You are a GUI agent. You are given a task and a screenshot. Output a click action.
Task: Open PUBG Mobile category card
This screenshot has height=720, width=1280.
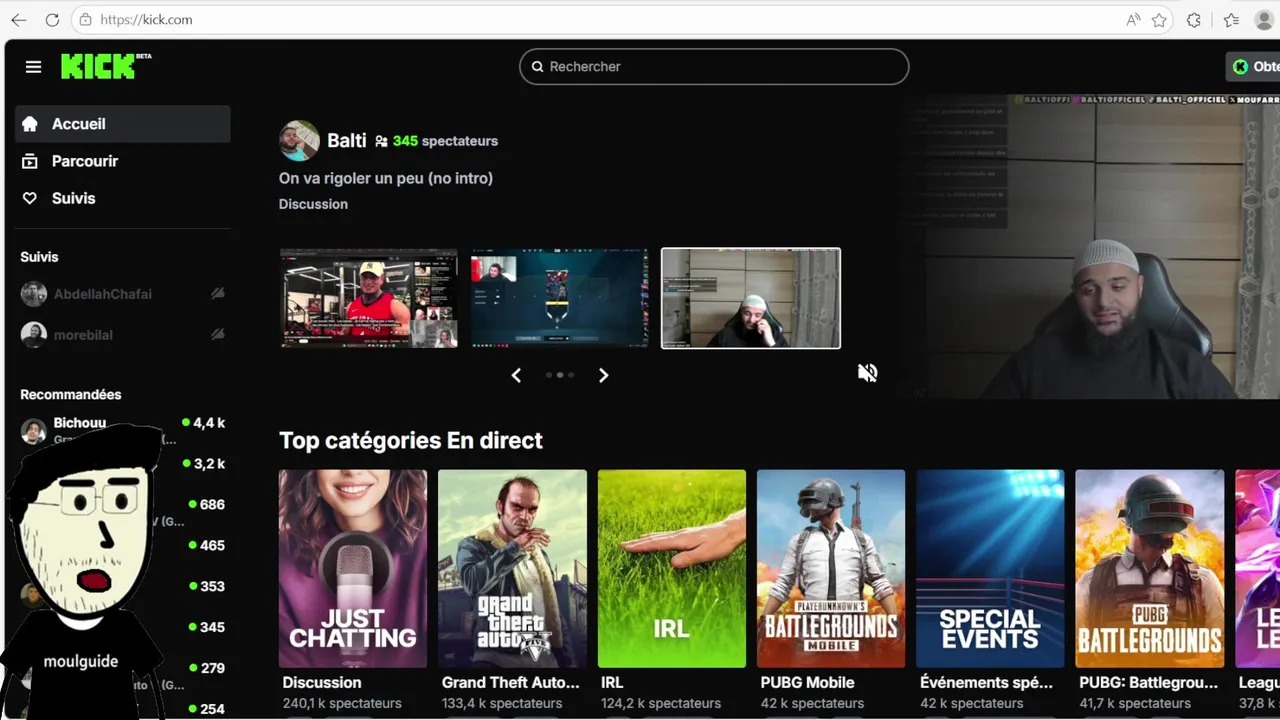831,569
